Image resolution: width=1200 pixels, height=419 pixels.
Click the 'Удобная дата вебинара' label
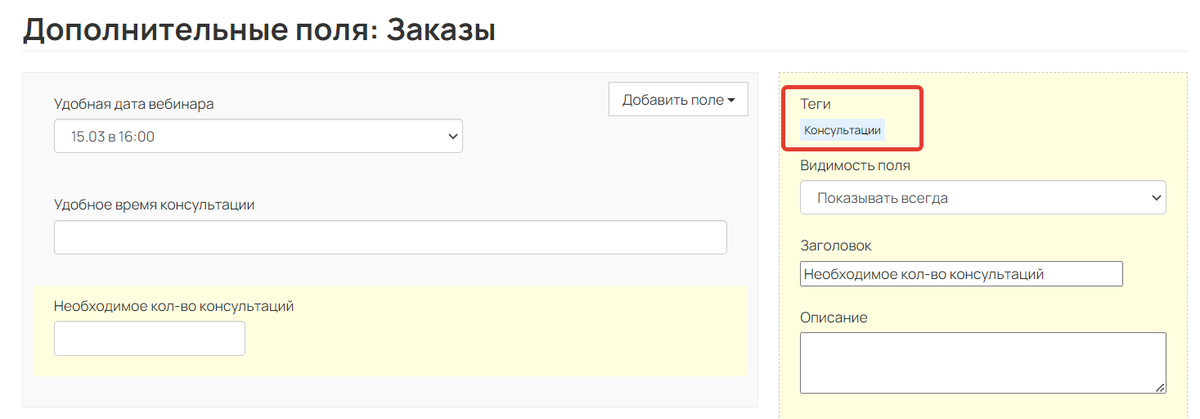pos(134,103)
